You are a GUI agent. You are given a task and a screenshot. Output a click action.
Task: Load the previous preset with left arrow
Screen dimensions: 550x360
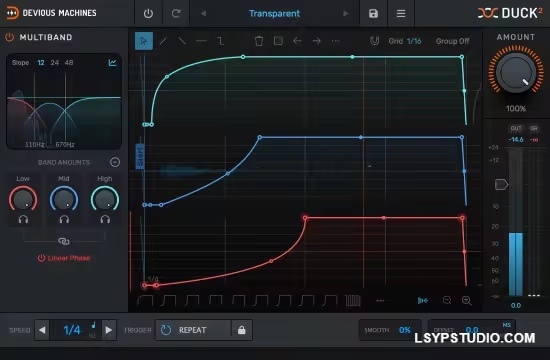tap(203, 14)
